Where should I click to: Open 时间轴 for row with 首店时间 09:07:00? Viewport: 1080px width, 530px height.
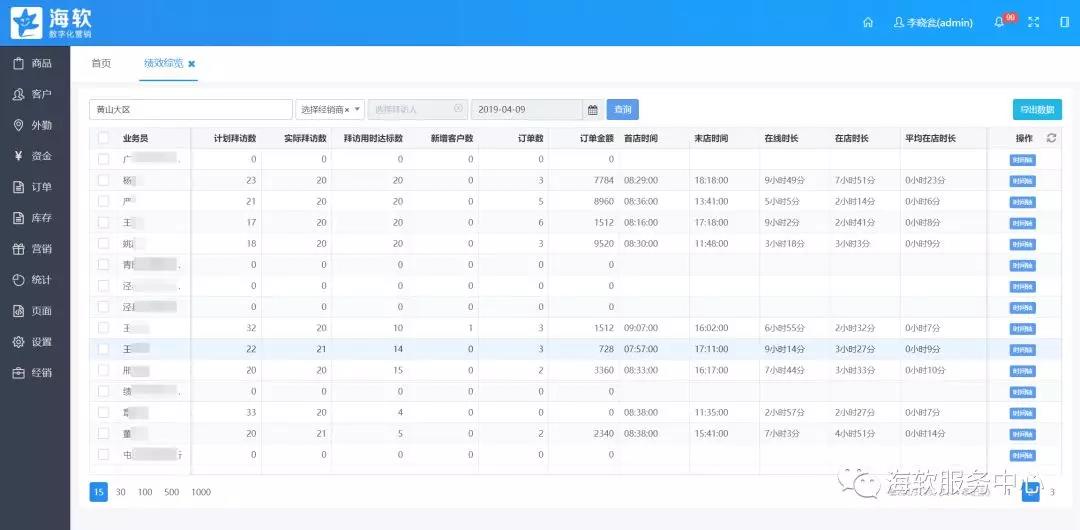pos(1023,329)
